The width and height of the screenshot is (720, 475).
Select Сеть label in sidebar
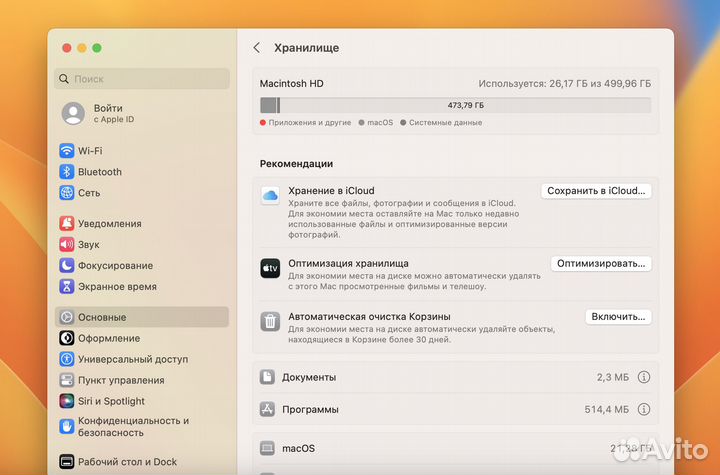click(x=89, y=193)
